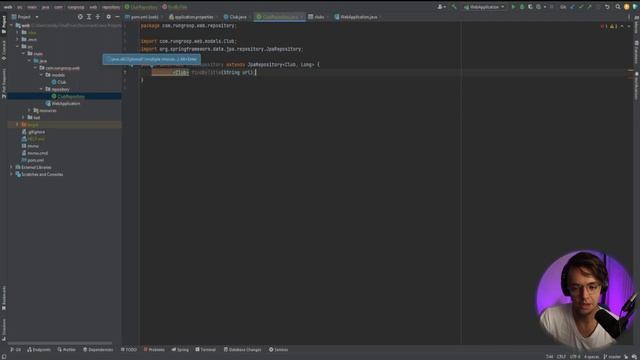Expand the resources folder
This screenshot has width=640, height=360.
coord(29,110)
